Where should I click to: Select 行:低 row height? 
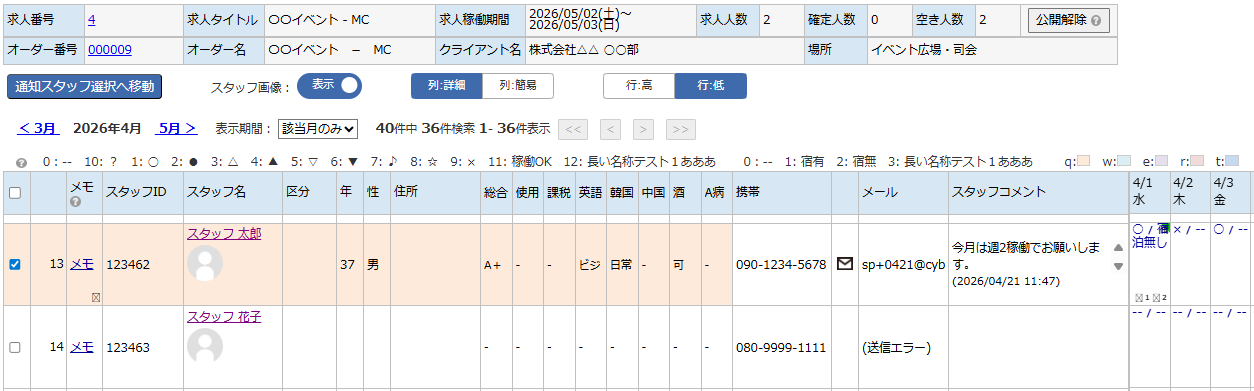(x=711, y=86)
